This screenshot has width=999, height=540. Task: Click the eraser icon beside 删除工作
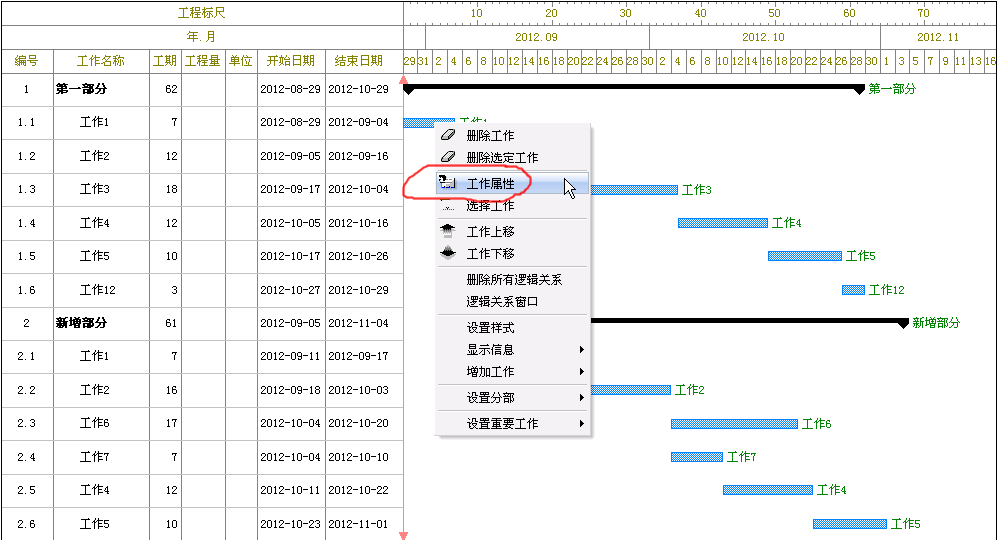448,135
